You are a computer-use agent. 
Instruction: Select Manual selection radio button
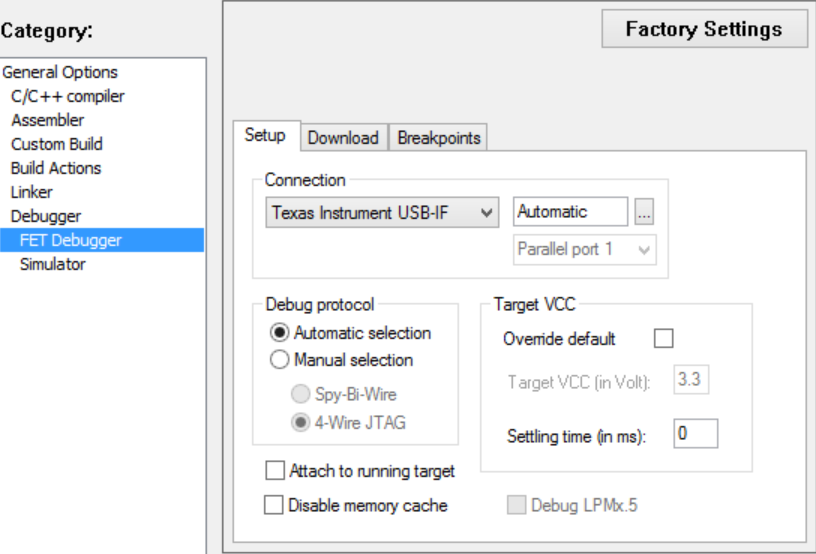pos(280,360)
